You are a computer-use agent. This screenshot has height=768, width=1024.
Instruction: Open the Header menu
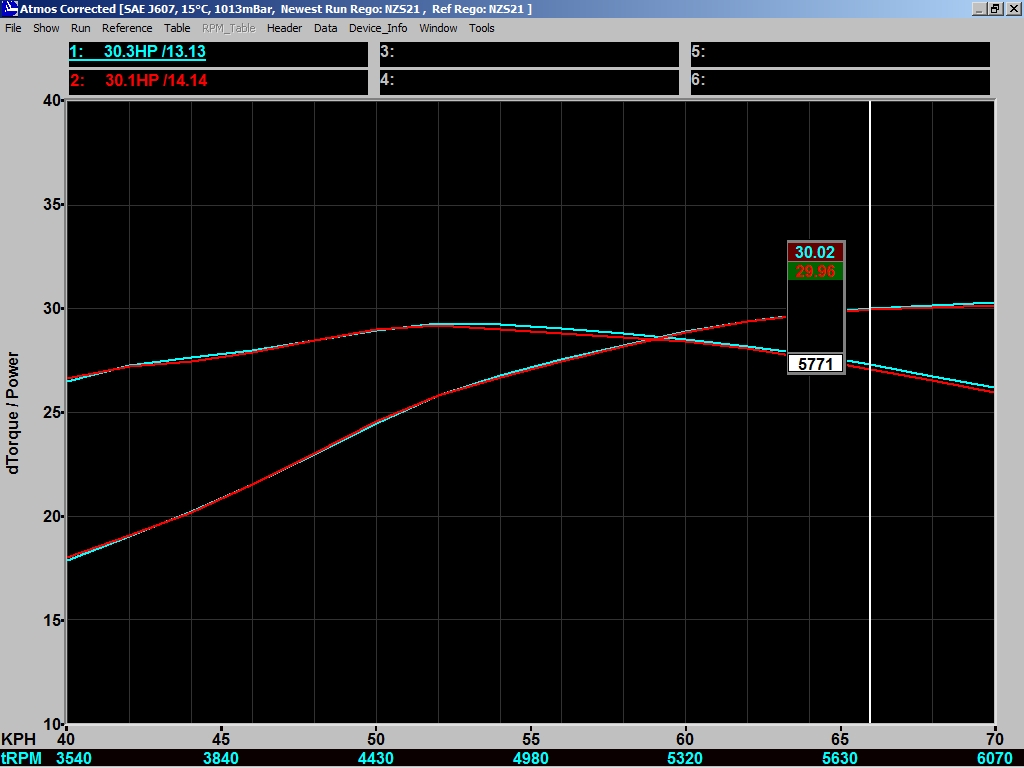(284, 28)
